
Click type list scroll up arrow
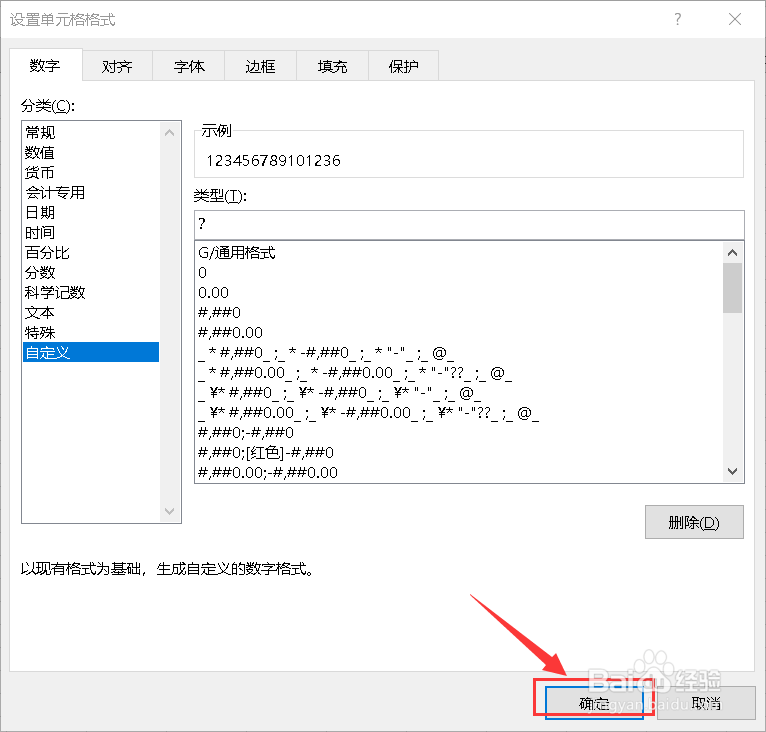[732, 253]
